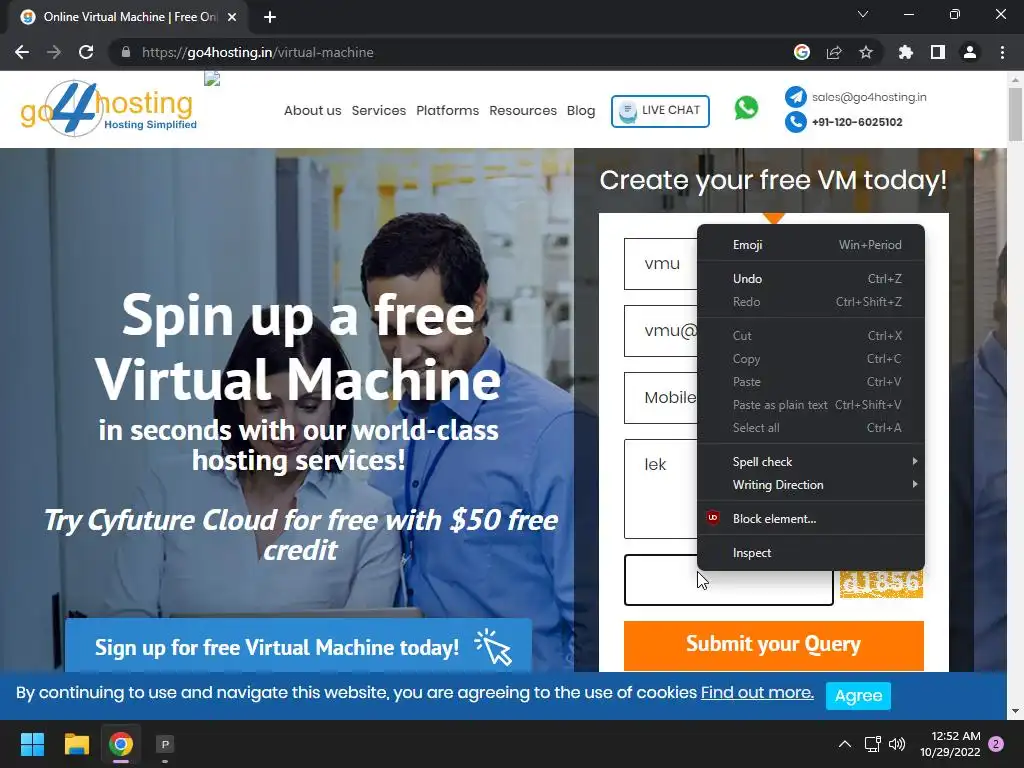
Task: Click the uBlock Origin icon in context menu
Action: (x=712, y=518)
